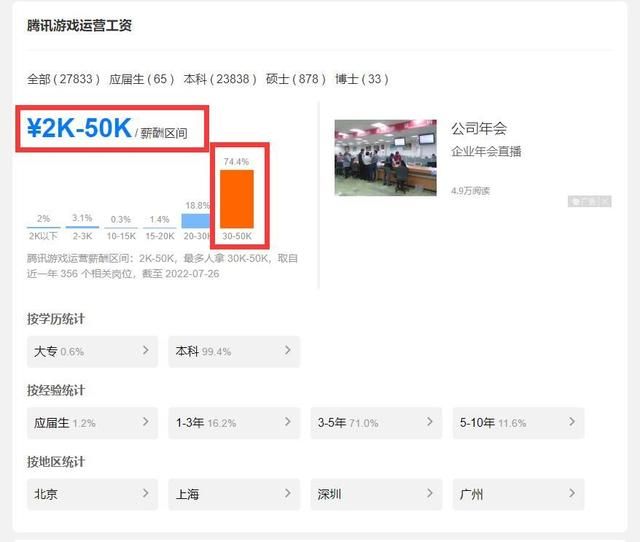Open the 3-5年 71.0% experience breakdown
640x542 pixels.
point(376,423)
